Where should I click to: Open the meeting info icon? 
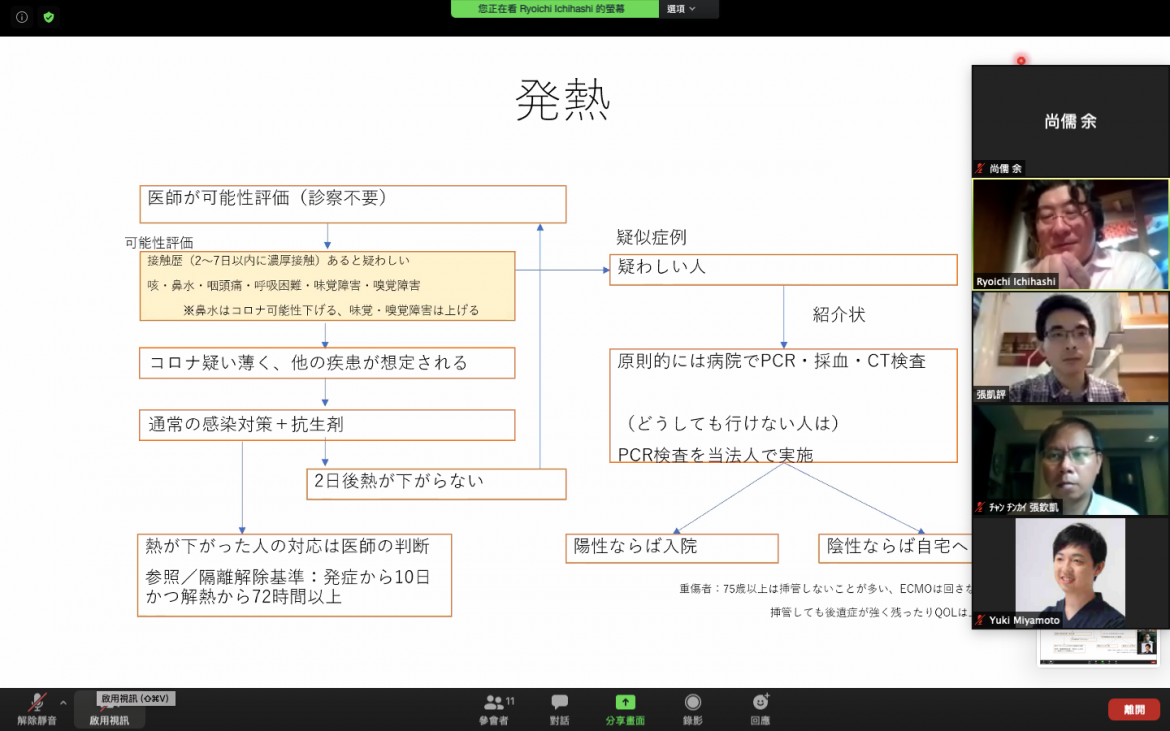[x=22, y=17]
